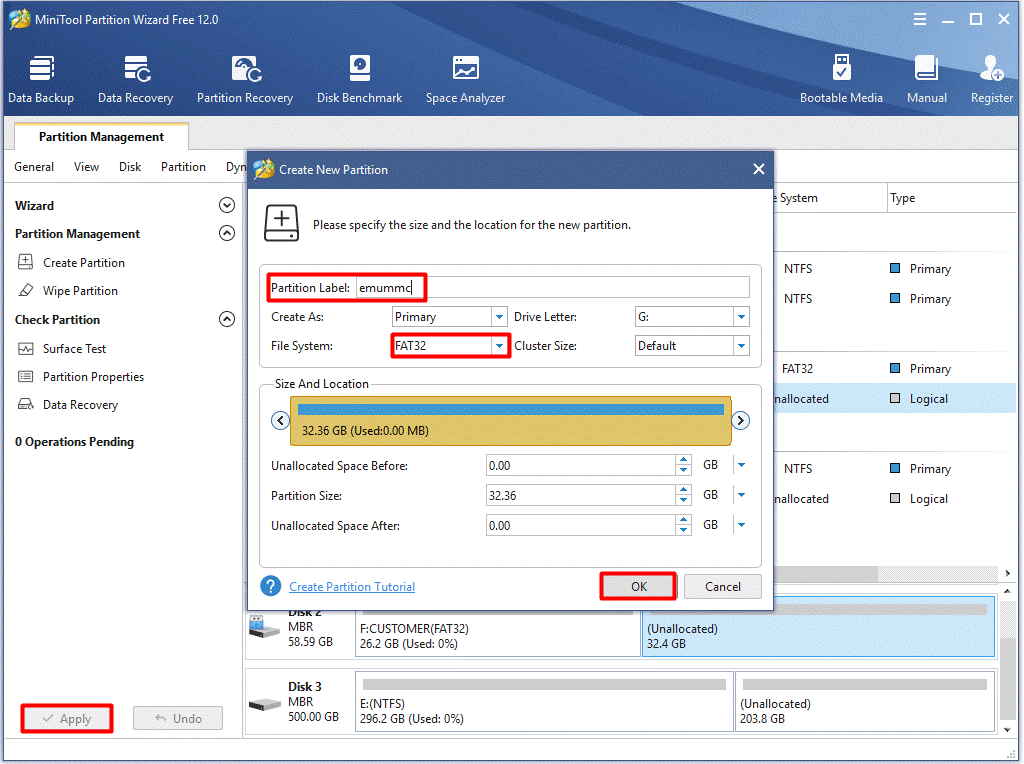Click the Undo button

point(178,719)
